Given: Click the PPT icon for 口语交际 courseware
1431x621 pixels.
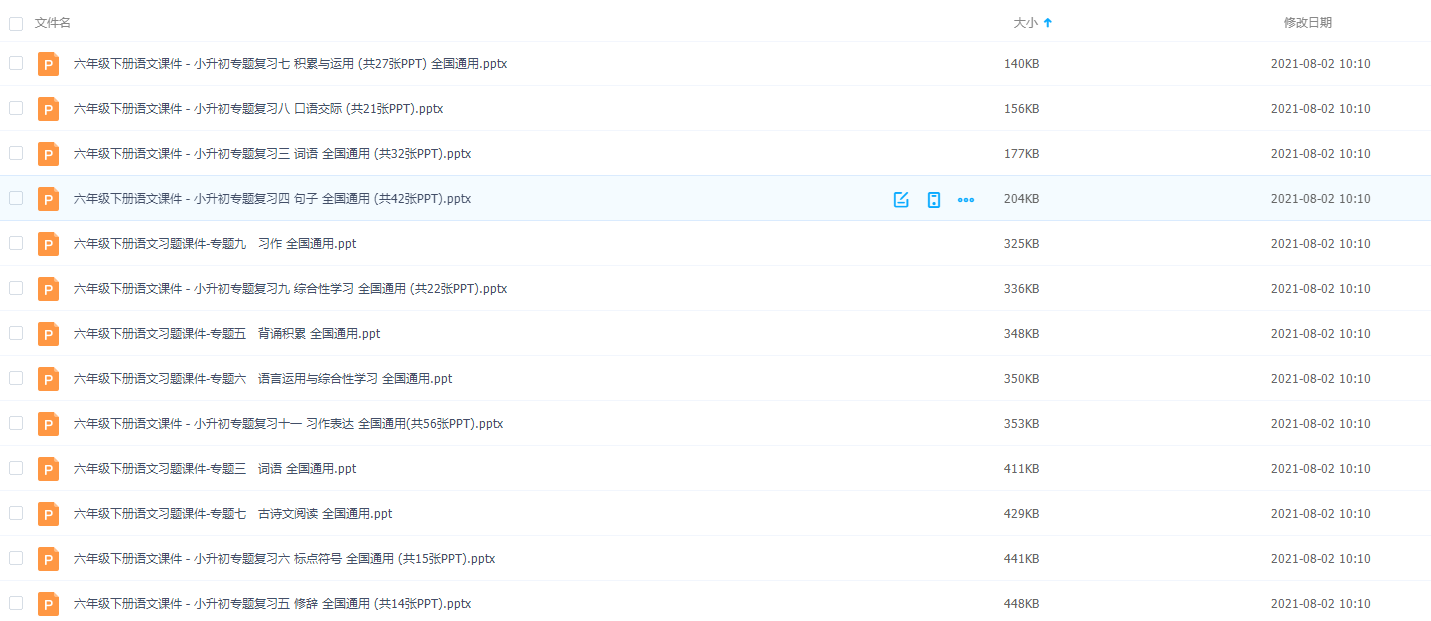Looking at the screenshot, I should point(48,108).
